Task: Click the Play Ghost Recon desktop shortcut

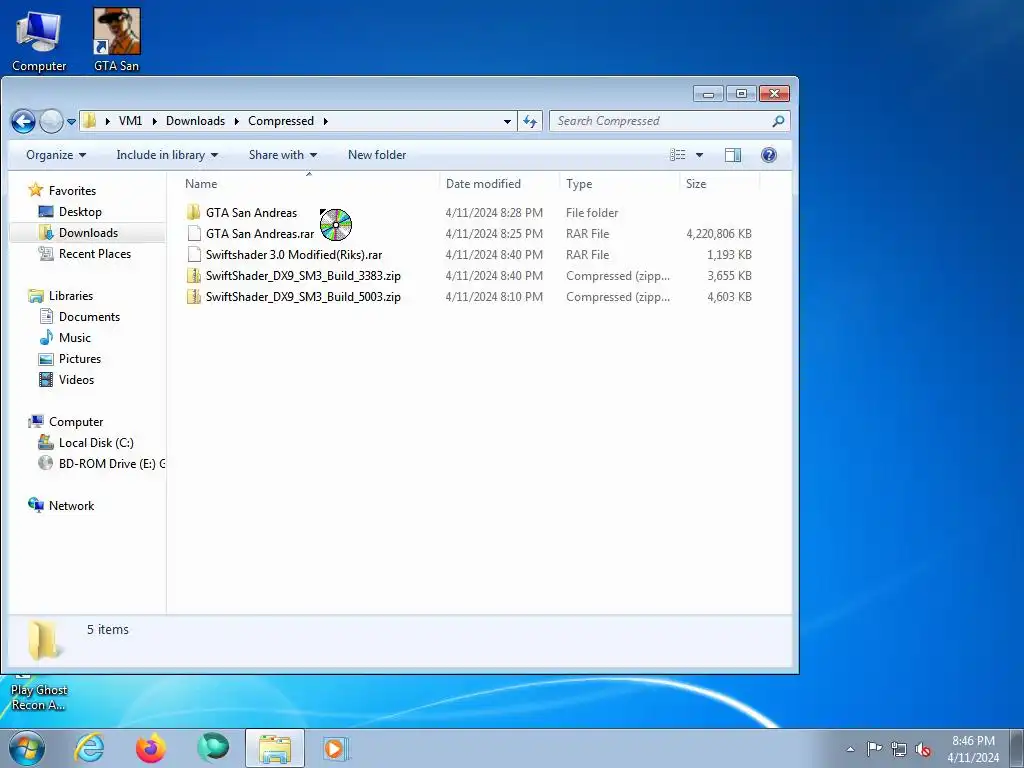Action: (x=39, y=696)
